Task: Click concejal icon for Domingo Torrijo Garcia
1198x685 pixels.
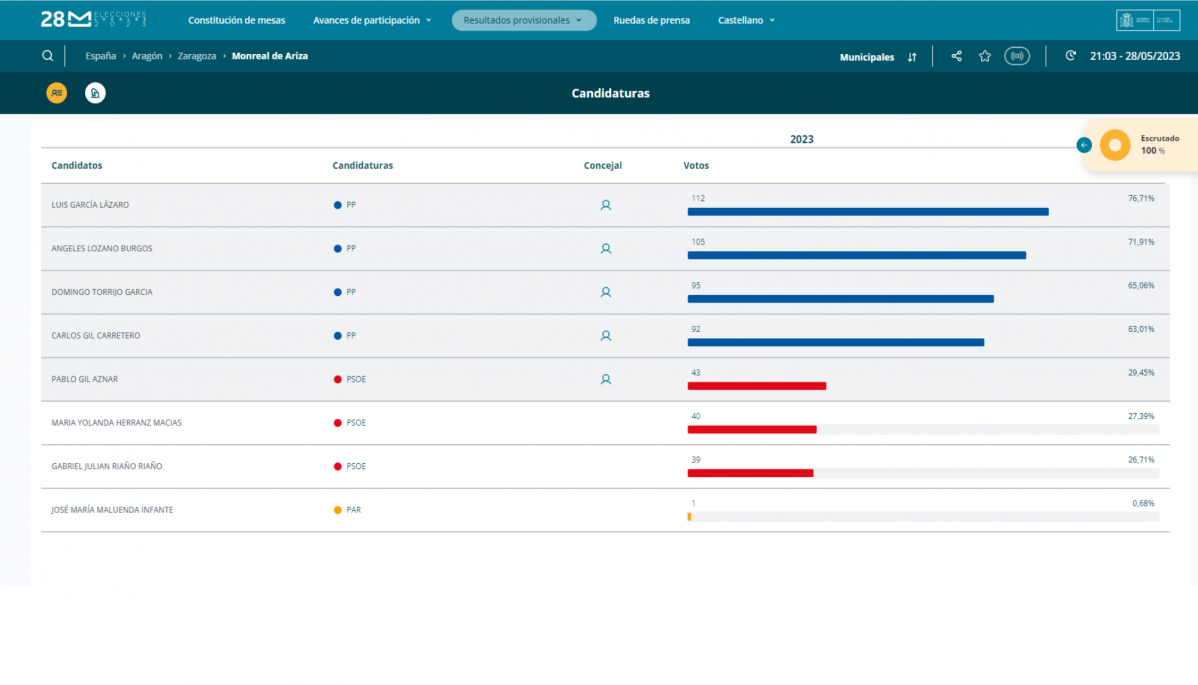Action: (605, 292)
